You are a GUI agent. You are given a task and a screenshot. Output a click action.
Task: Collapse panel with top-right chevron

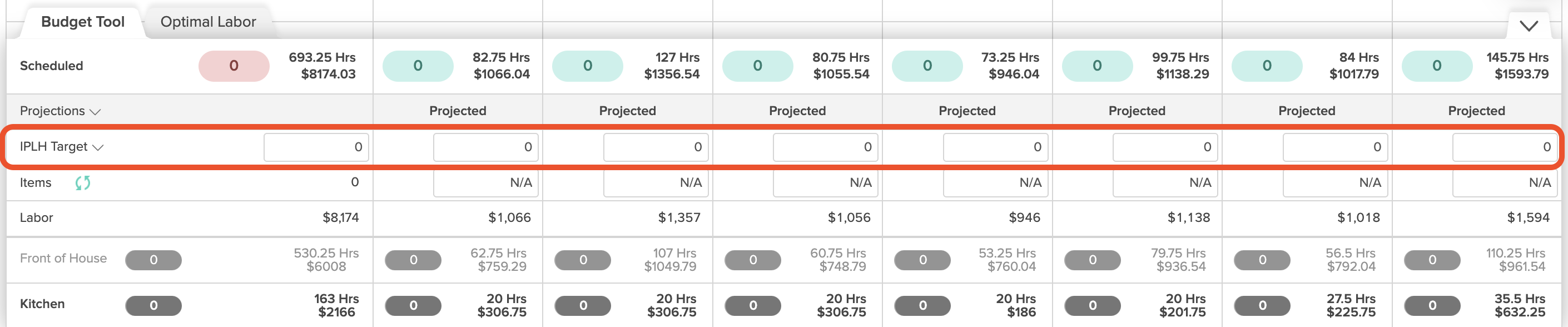[x=1529, y=26]
